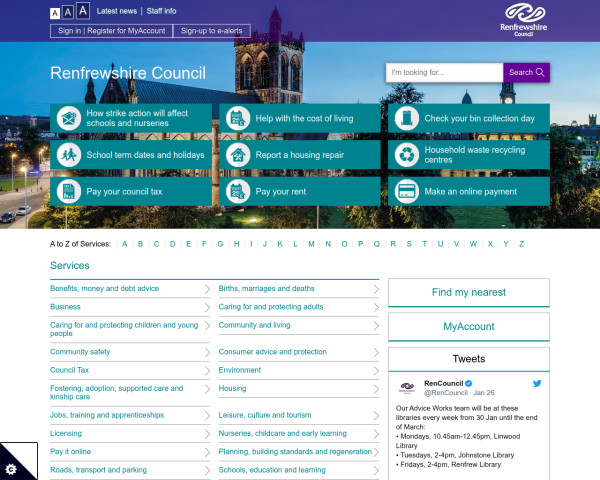The width and height of the screenshot is (600, 480).
Task: Expand Benefits, money and debt advice chevron
Action: tap(207, 289)
